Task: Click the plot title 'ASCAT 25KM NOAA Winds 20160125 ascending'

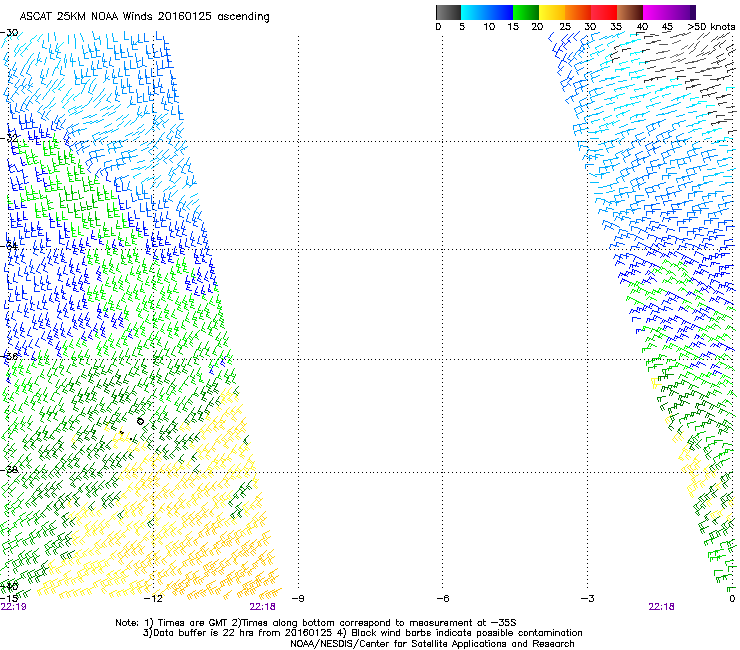Action: 144,17
